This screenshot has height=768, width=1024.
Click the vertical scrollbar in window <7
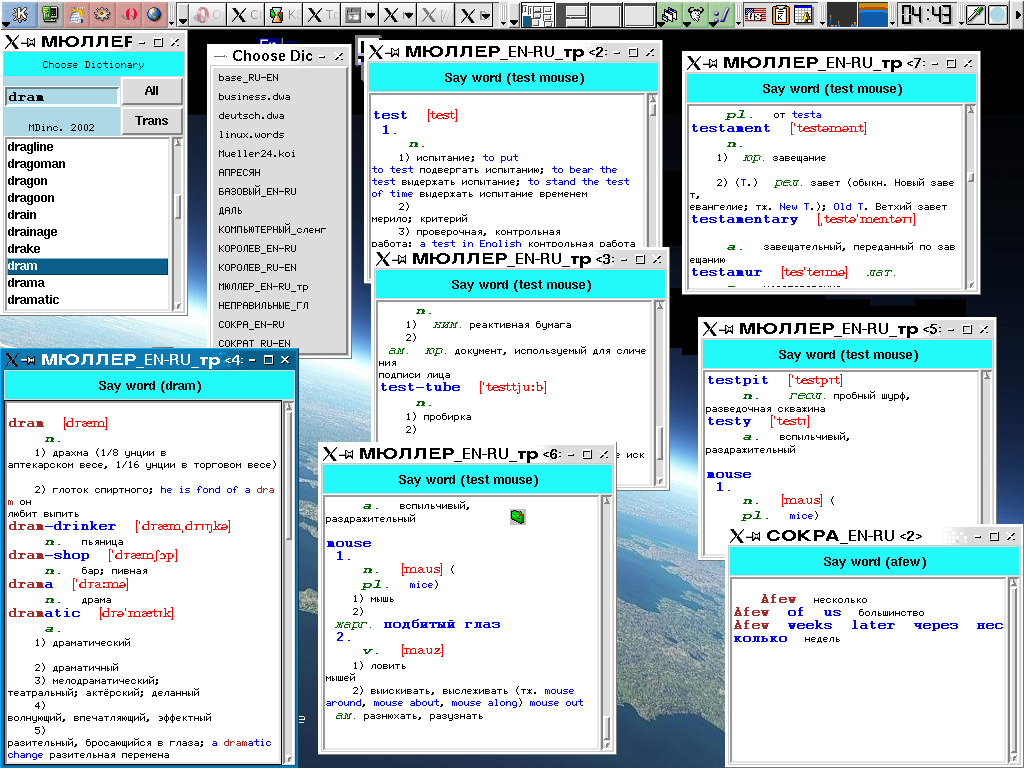pyautogui.click(x=970, y=196)
